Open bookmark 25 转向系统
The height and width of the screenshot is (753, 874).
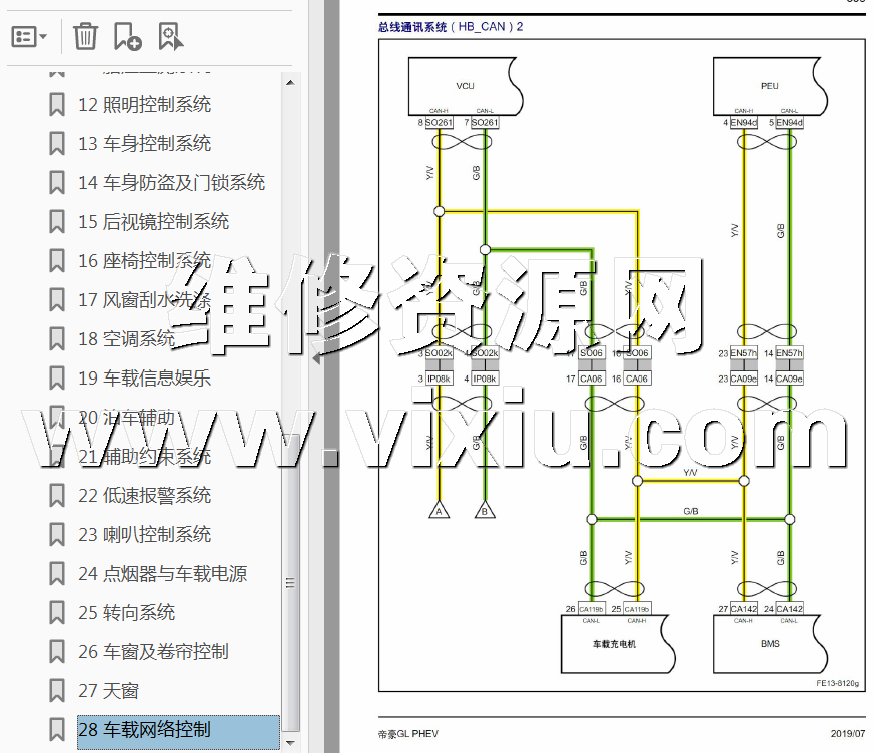tap(126, 613)
